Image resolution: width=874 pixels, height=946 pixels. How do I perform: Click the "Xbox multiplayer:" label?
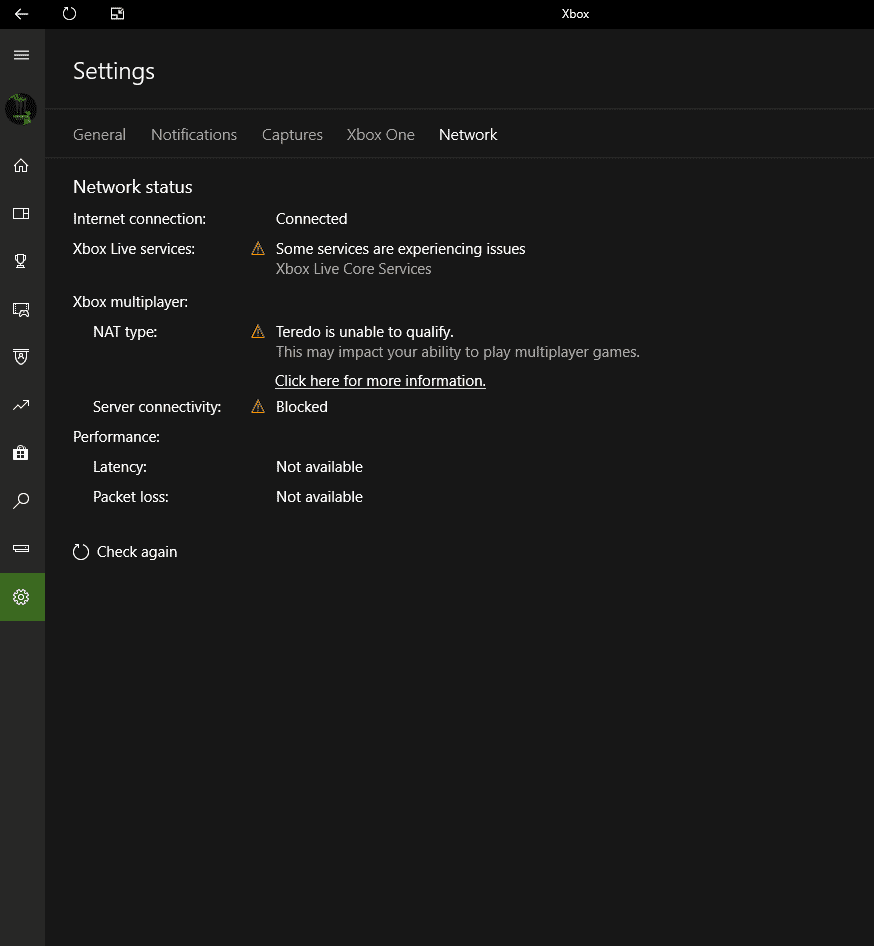(x=130, y=302)
